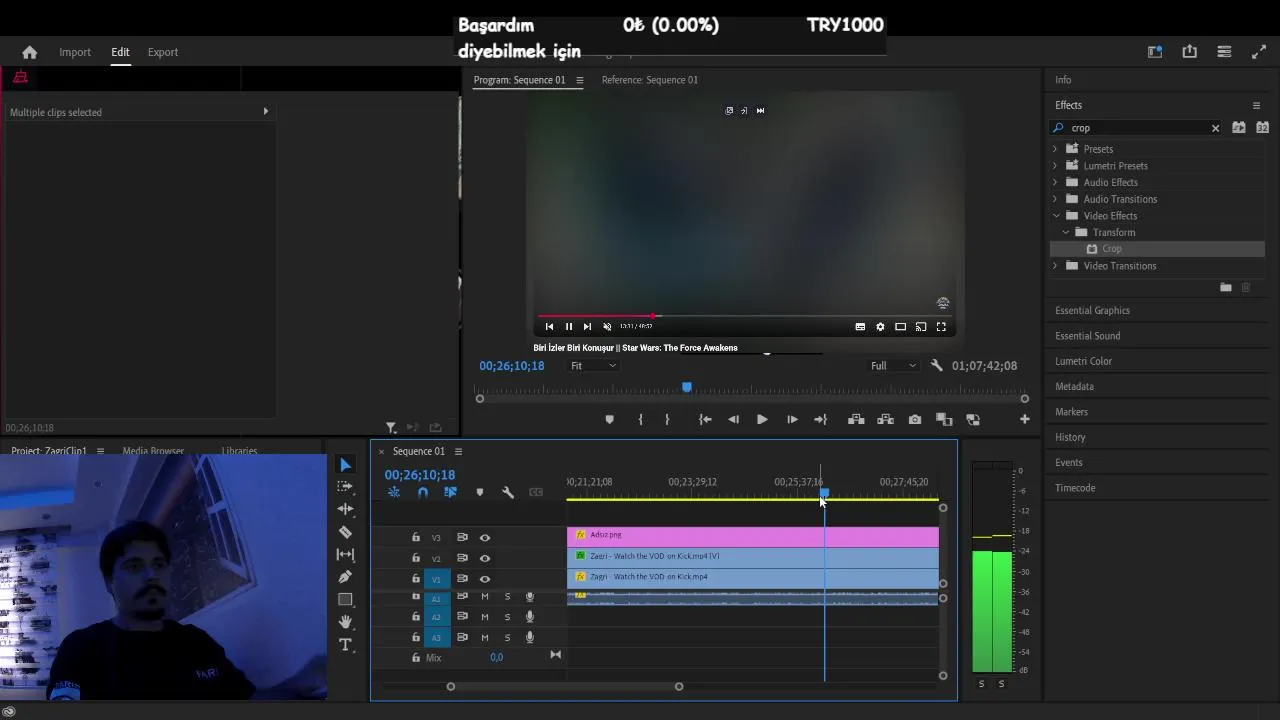The width and height of the screenshot is (1280, 720).
Task: Expand the Video Transitions folder
Action: tap(1054, 266)
